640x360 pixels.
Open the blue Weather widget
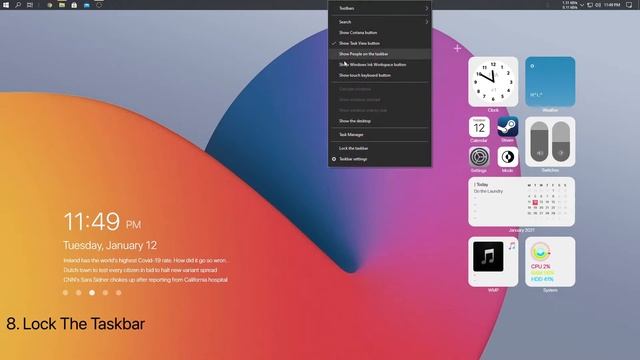(x=550, y=82)
